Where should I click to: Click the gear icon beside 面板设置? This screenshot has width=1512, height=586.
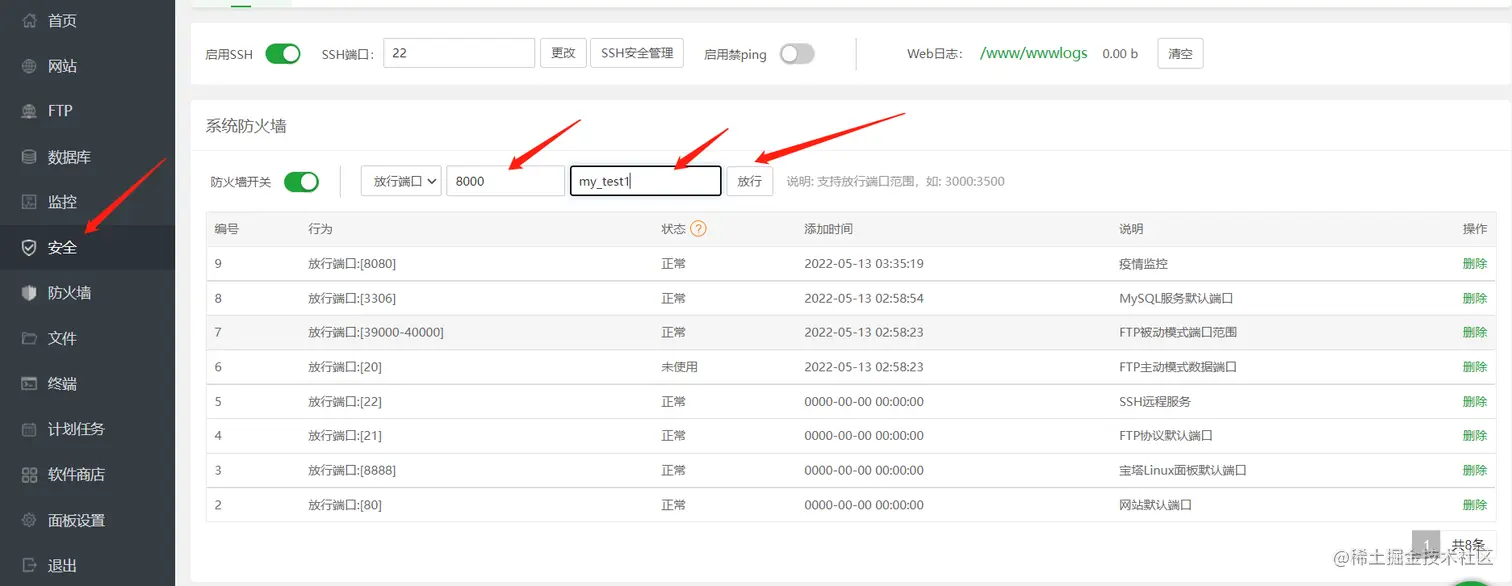29,520
